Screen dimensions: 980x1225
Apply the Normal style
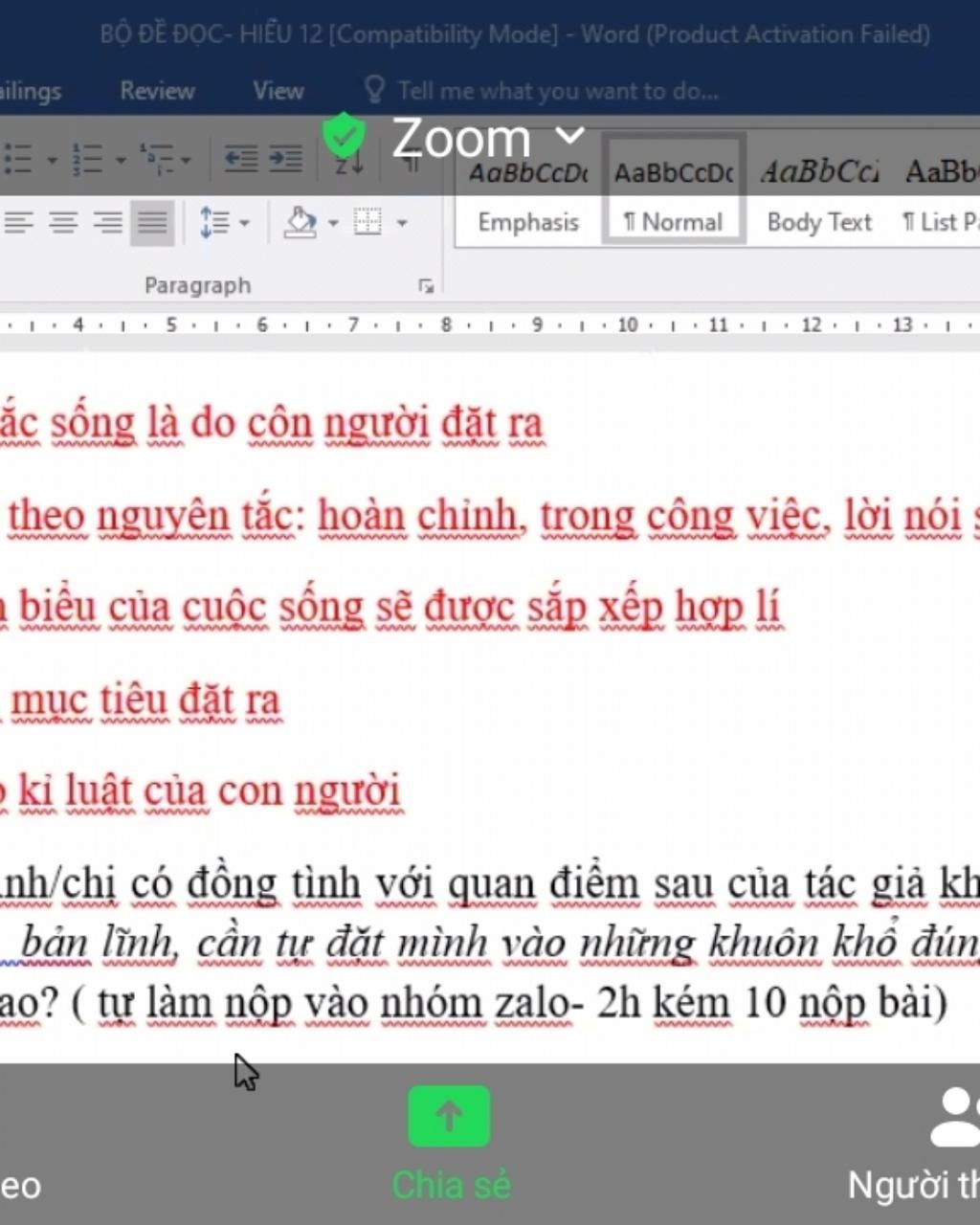coord(673,190)
